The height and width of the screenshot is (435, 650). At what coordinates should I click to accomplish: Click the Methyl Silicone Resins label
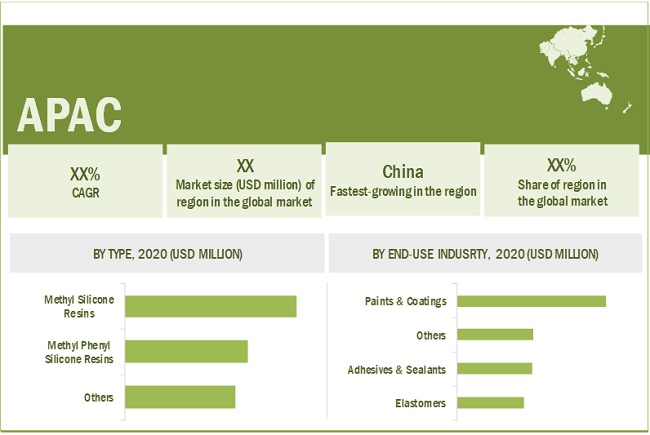(79, 306)
